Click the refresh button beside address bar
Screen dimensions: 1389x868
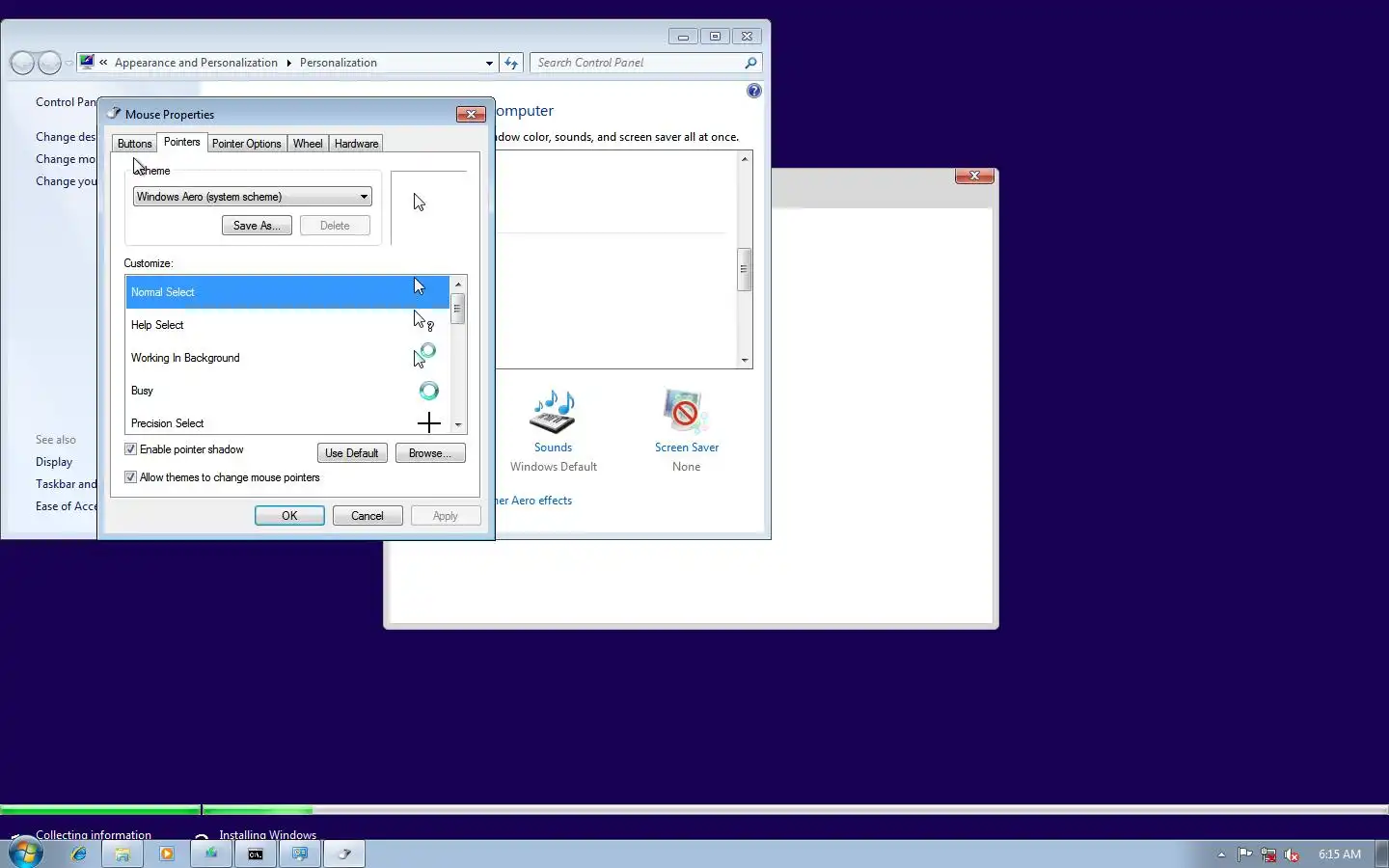pos(511,63)
